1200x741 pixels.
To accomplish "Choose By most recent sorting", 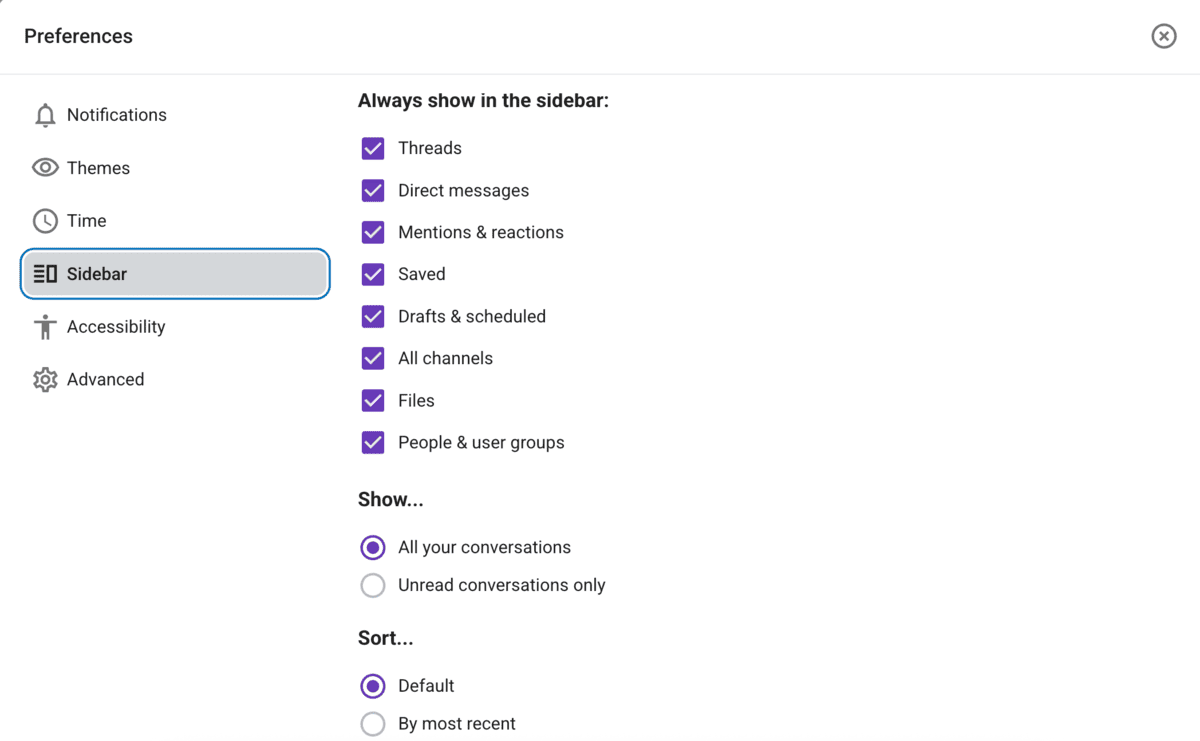I will [372, 723].
